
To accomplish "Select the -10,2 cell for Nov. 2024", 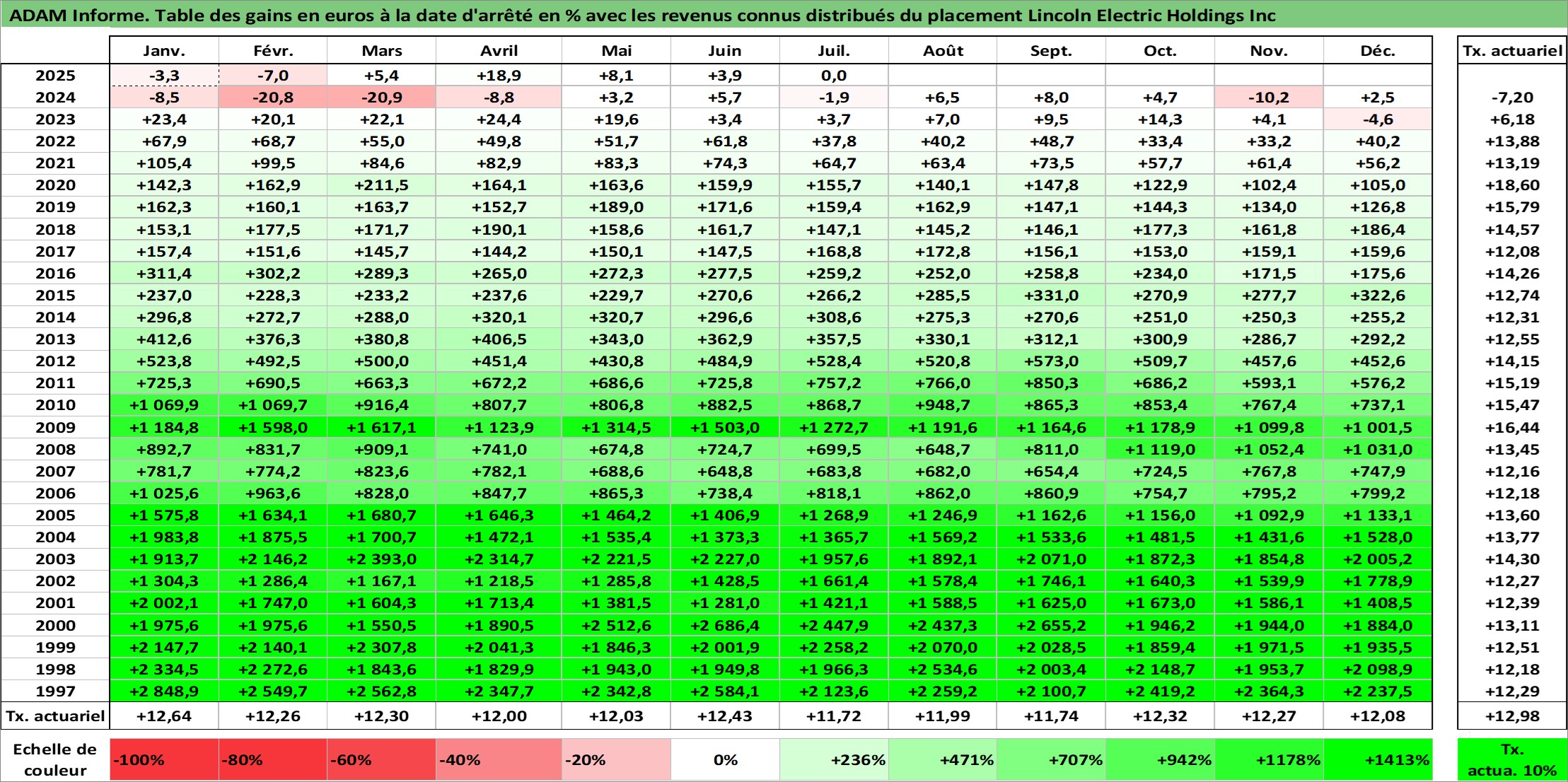I will click(1269, 98).
